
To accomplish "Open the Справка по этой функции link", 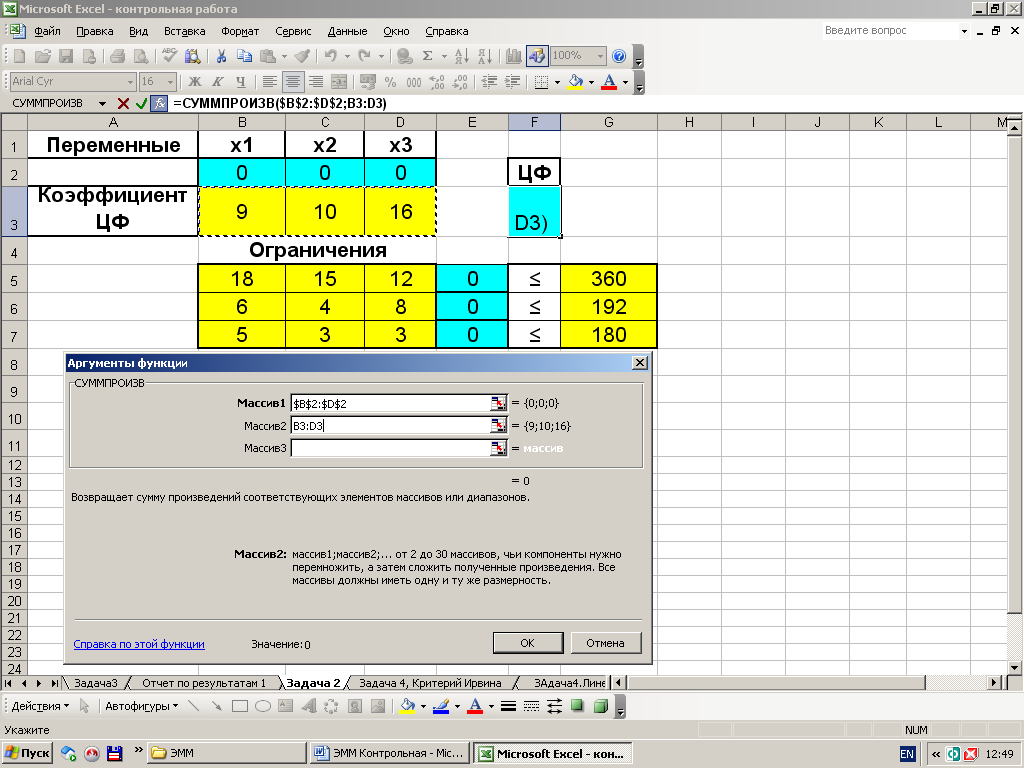I will 139,645.
